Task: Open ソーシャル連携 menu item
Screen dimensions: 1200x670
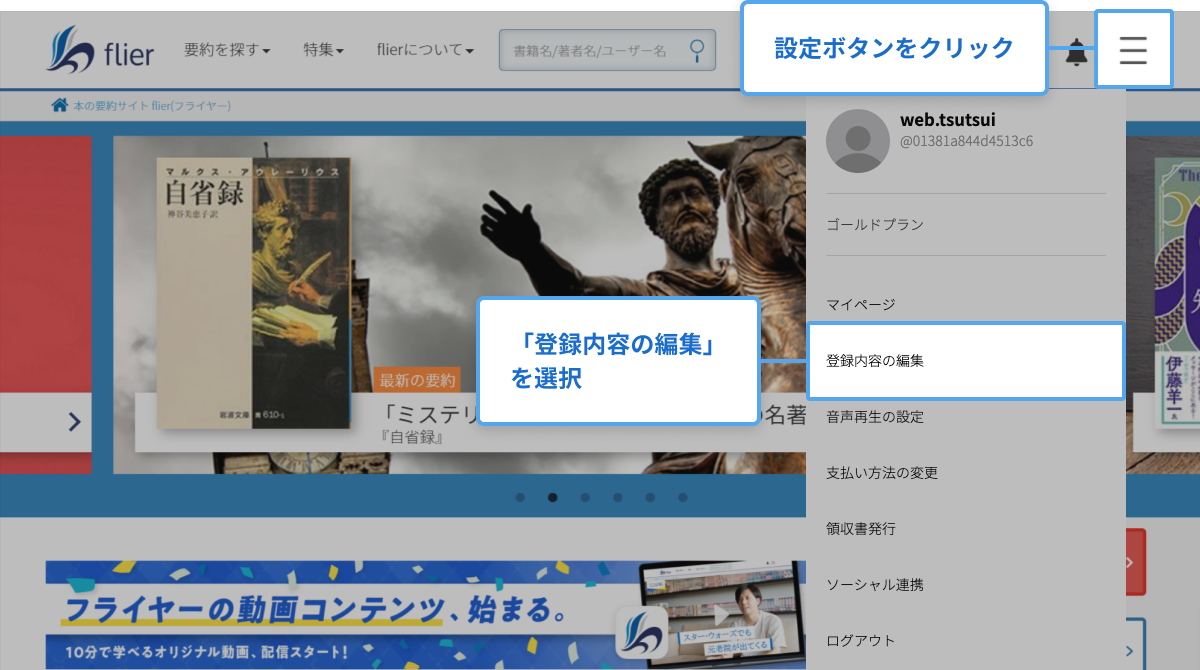Action: coord(875,585)
